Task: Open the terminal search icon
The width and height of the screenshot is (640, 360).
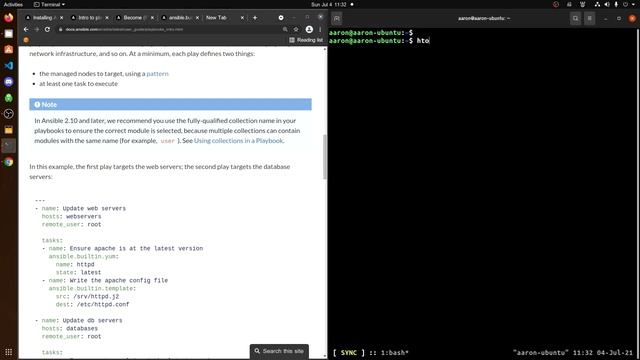Action: 576,18
